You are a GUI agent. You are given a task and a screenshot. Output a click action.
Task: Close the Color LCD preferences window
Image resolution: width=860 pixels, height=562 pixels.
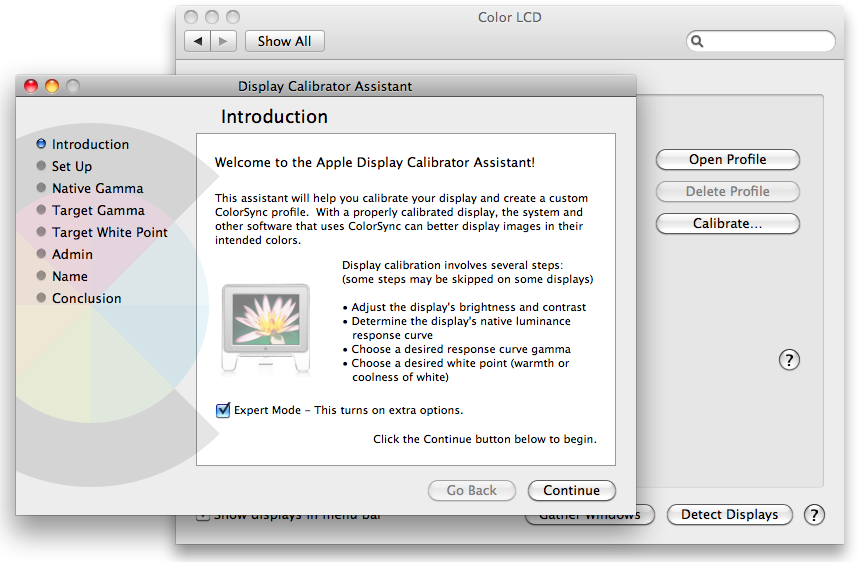(x=191, y=17)
